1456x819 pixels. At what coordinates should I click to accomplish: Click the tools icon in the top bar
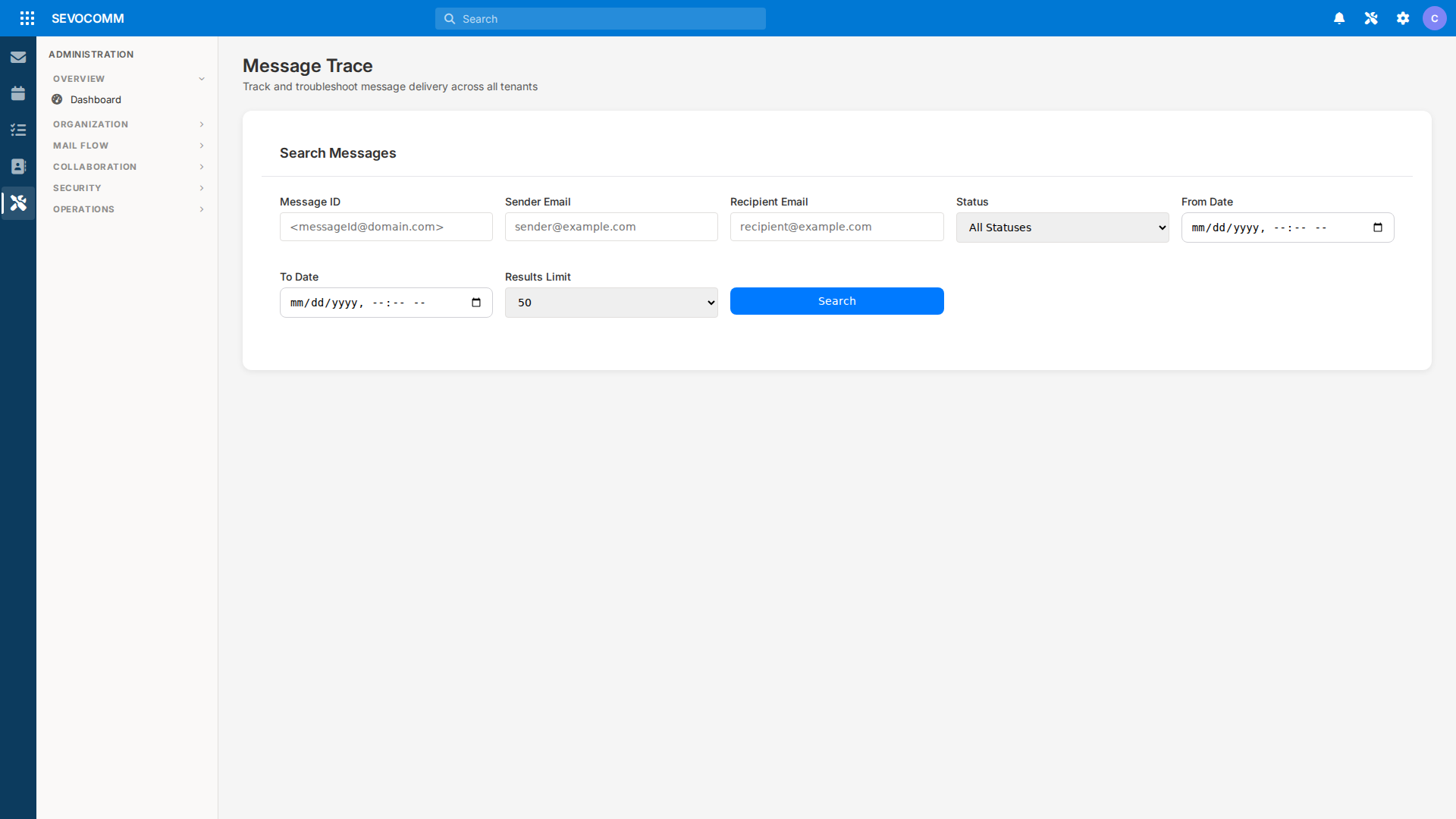(x=1371, y=17)
